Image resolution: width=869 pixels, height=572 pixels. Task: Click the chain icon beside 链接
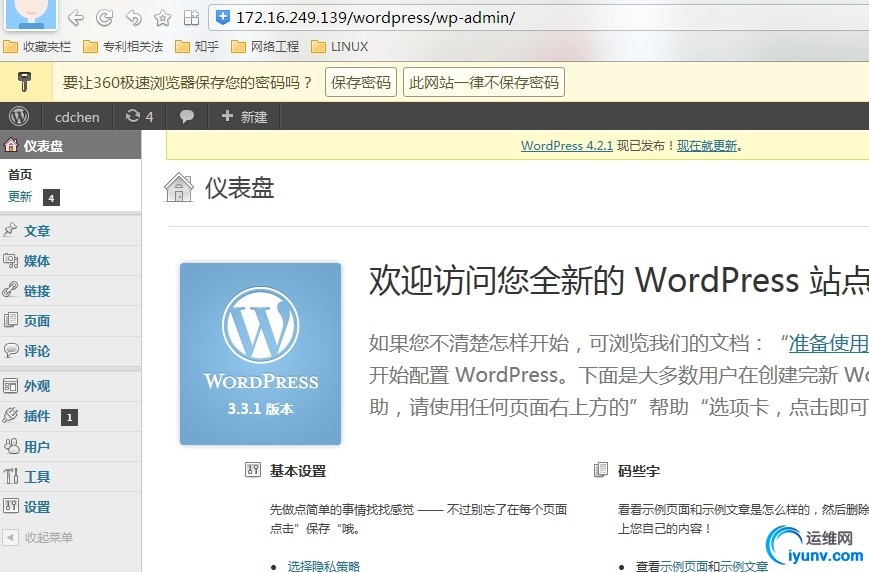tap(10, 290)
